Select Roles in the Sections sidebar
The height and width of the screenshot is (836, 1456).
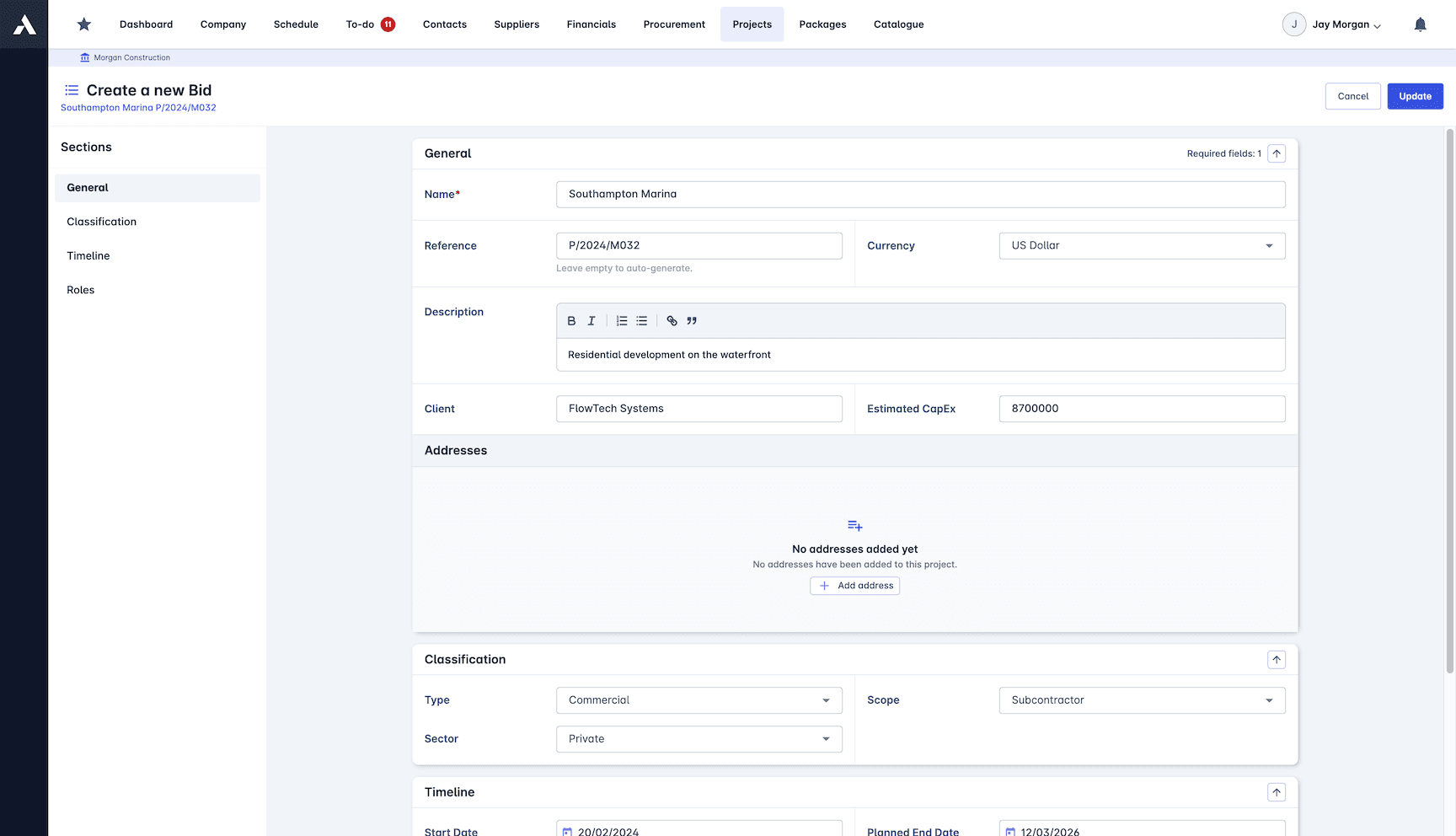(x=80, y=289)
